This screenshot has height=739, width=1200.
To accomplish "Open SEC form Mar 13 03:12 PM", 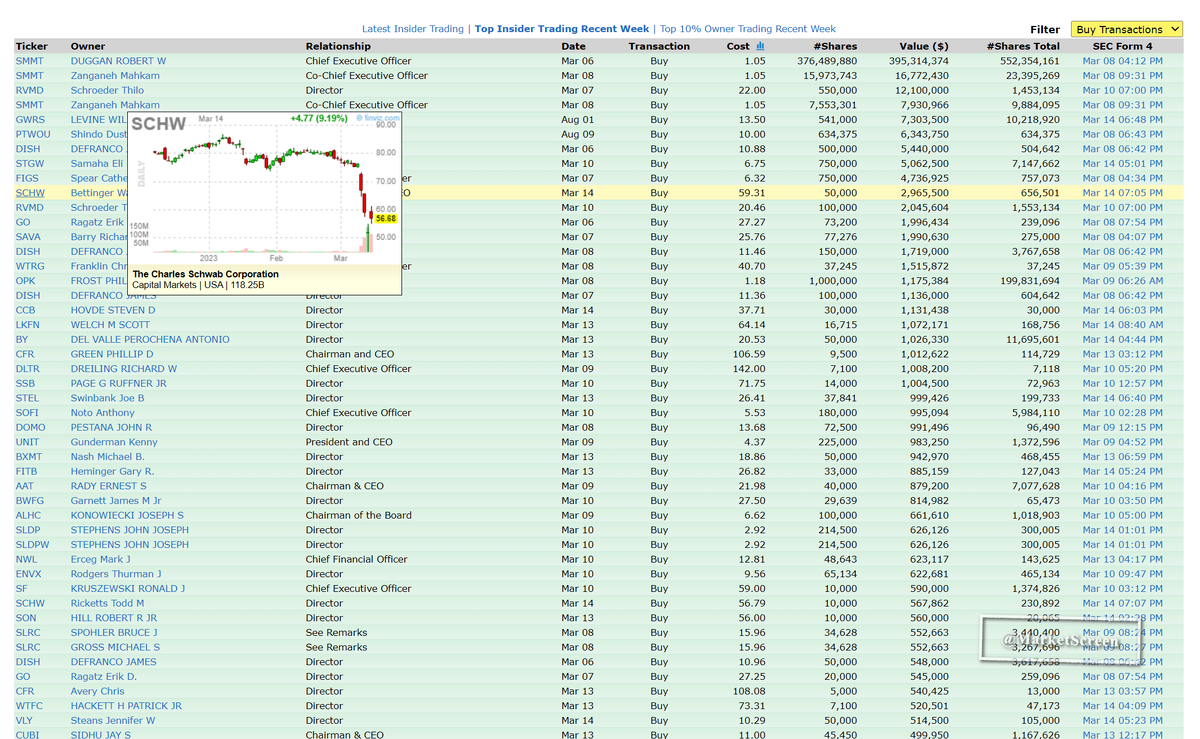I will [x=1122, y=354].
